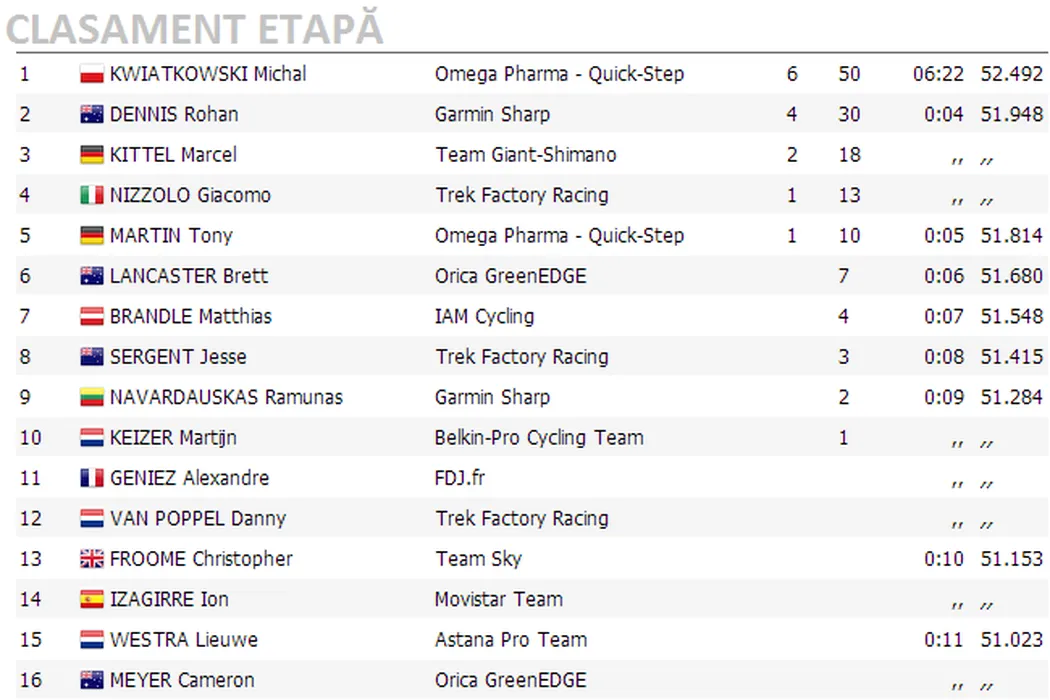Click the New Zealand flag beside SERGENT Jesse
The height and width of the screenshot is (700, 1050).
tap(92, 357)
